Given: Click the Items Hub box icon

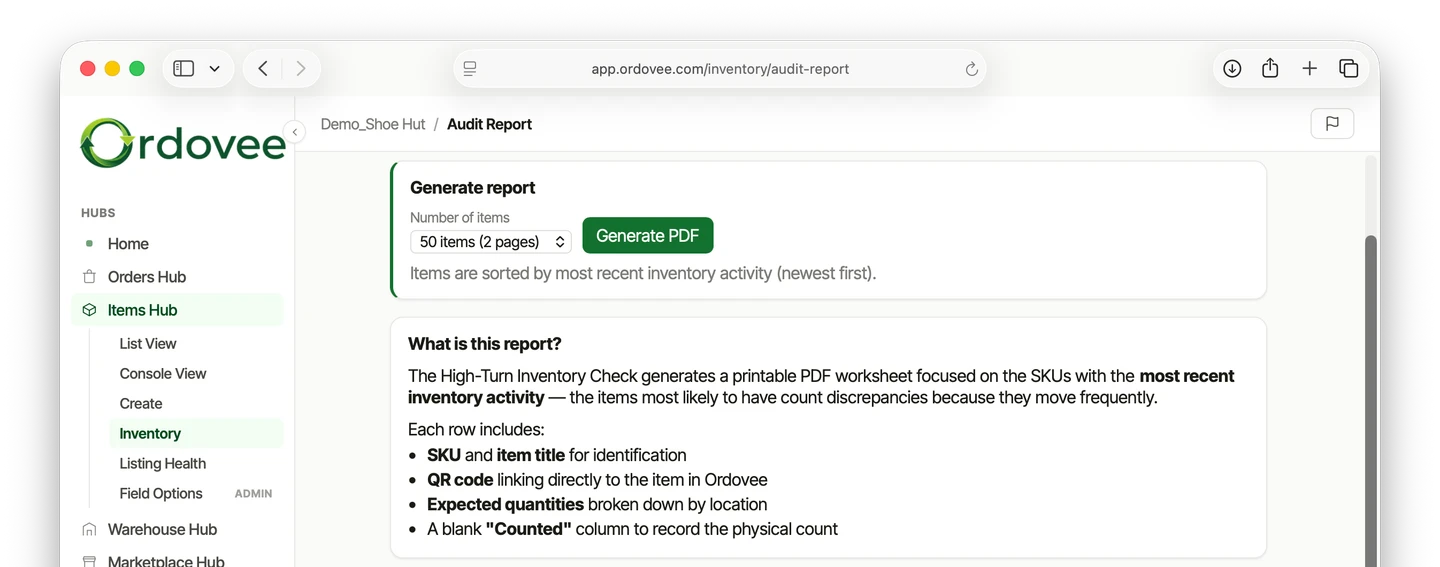Looking at the screenshot, I should coord(89,310).
